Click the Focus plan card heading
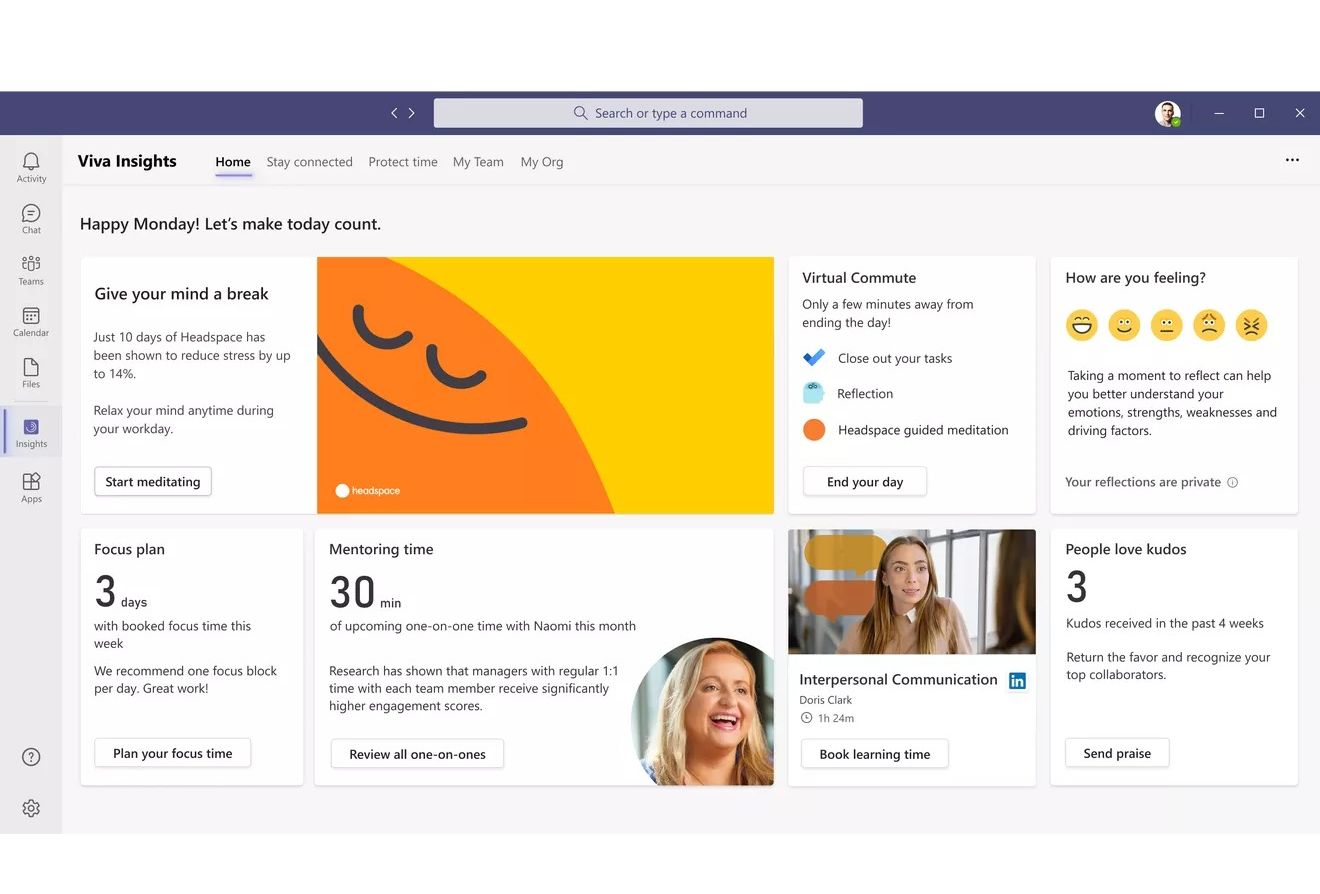The image size is (1320, 894). pyautogui.click(x=129, y=549)
